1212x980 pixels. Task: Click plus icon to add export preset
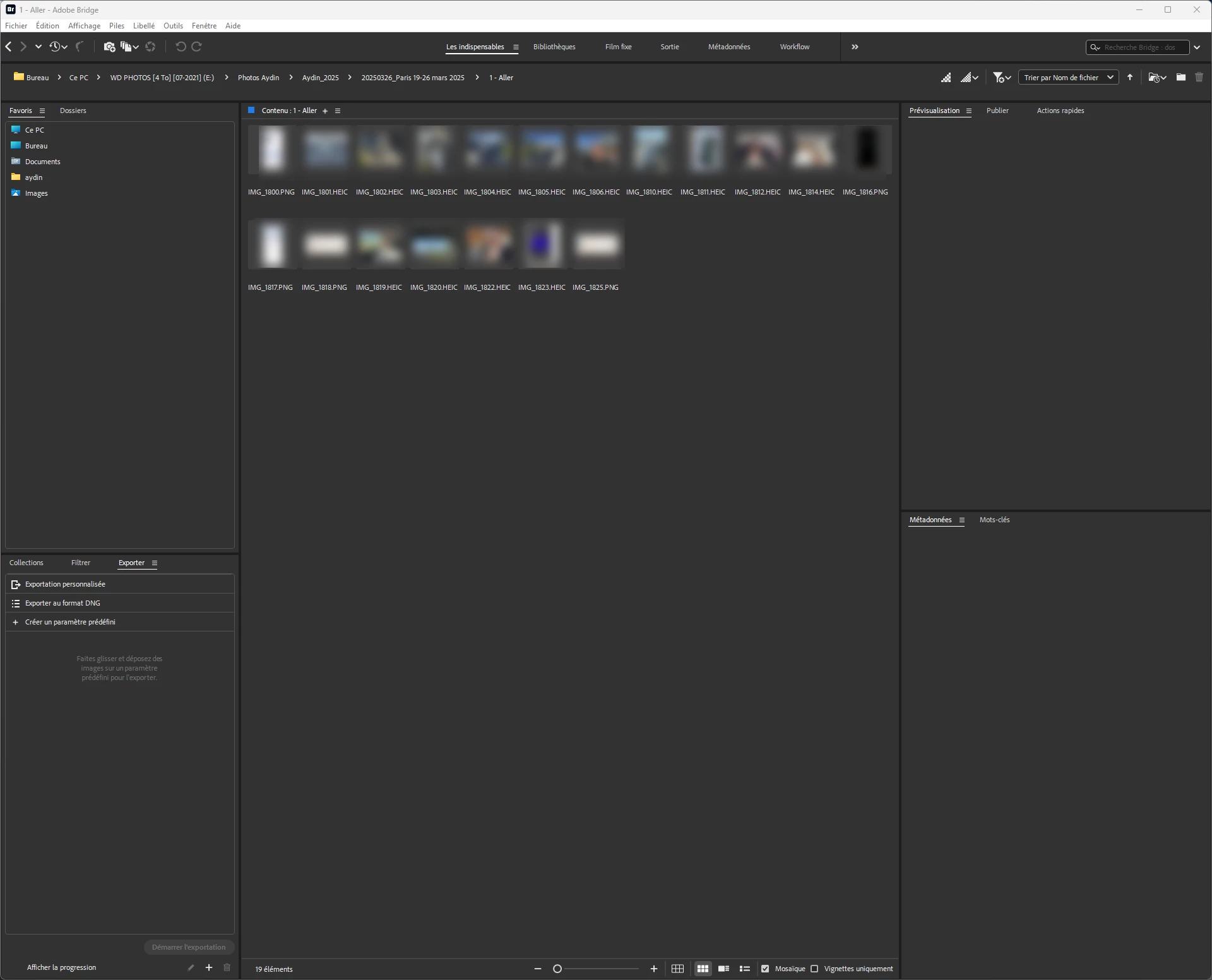coord(209,967)
